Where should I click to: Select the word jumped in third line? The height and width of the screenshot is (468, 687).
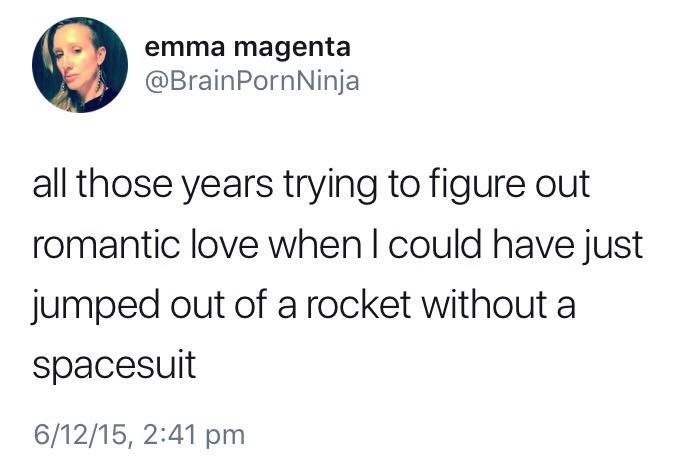pos(96,305)
